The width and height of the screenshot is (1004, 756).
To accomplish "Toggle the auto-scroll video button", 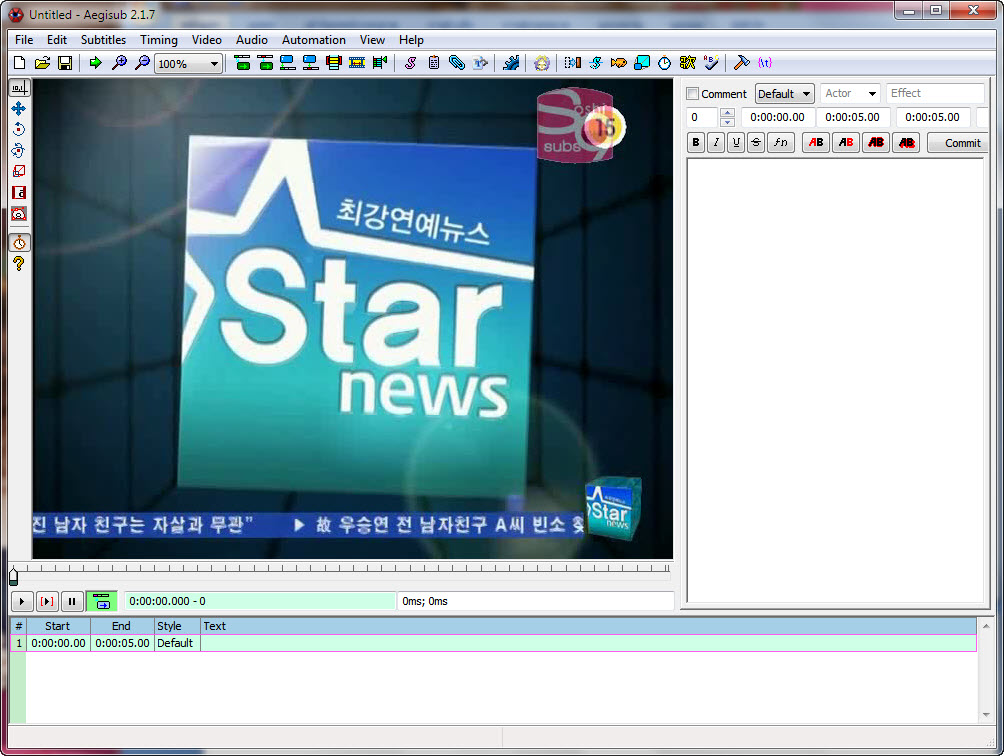I will pos(101,601).
